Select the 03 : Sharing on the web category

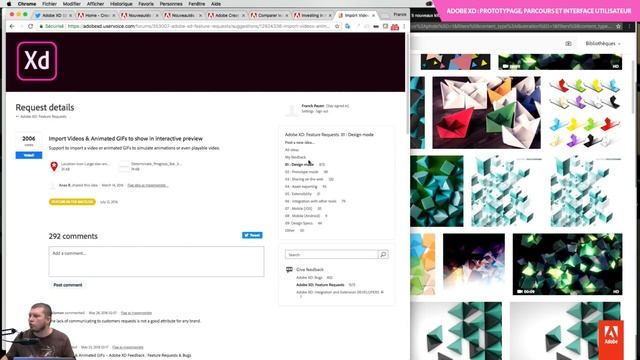point(304,179)
